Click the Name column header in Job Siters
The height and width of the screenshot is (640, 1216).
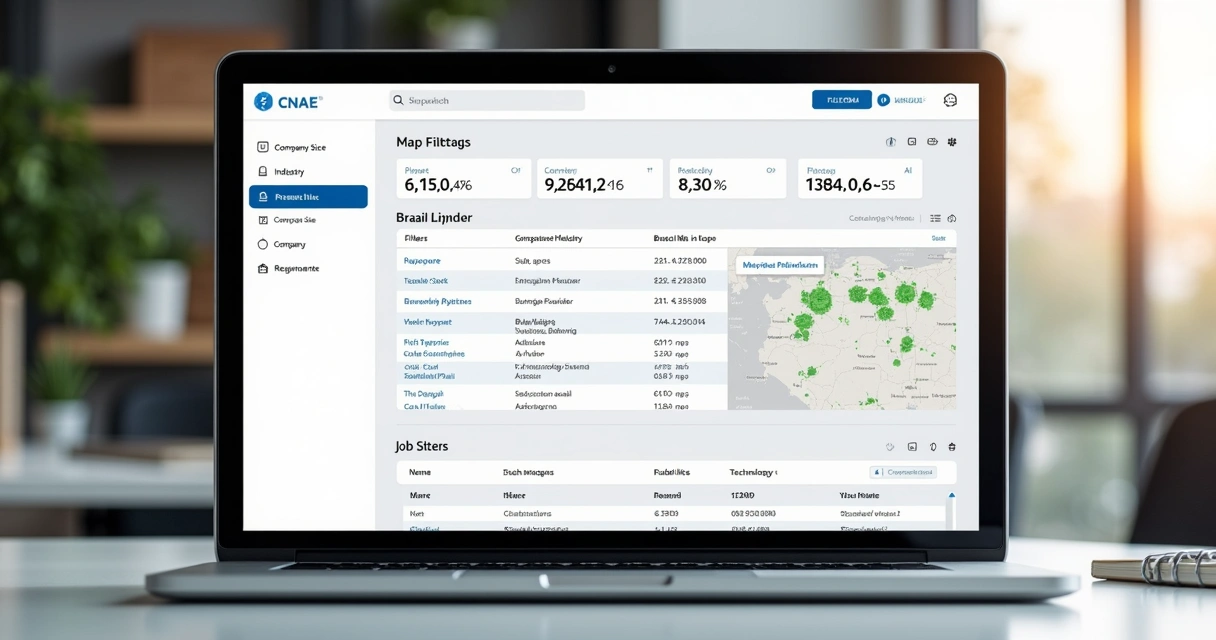click(x=420, y=472)
